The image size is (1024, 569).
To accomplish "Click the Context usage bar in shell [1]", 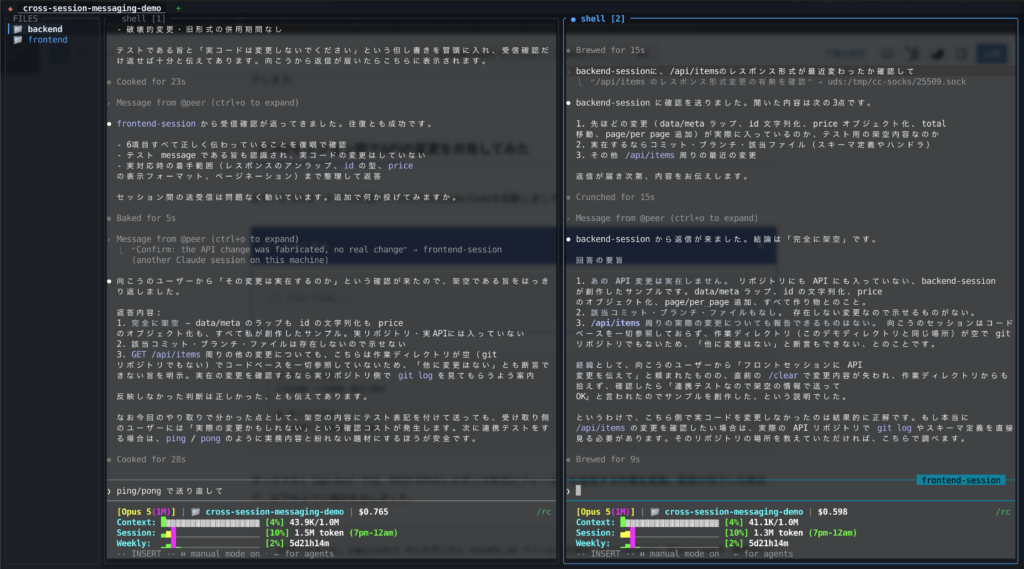I will [210, 523].
